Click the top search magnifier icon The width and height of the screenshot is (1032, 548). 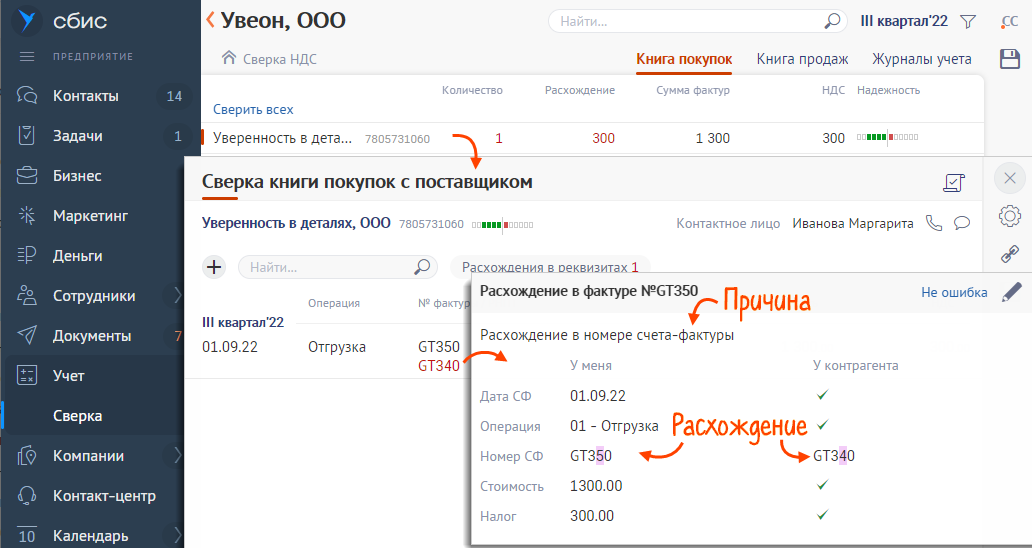(x=833, y=21)
